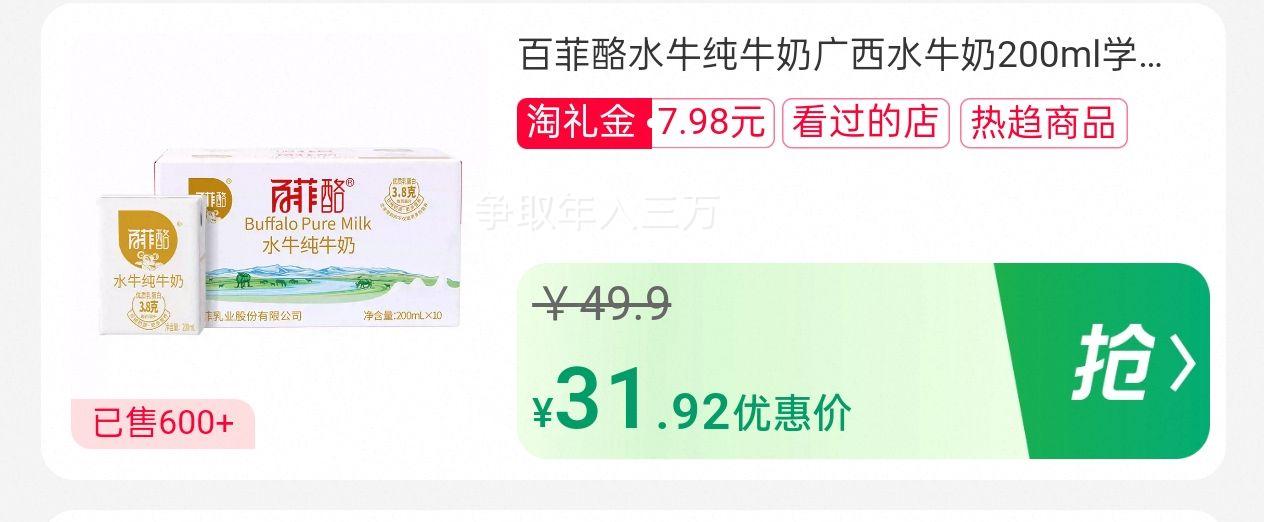Open the next product card below
The width and height of the screenshot is (1264, 522).
632,517
